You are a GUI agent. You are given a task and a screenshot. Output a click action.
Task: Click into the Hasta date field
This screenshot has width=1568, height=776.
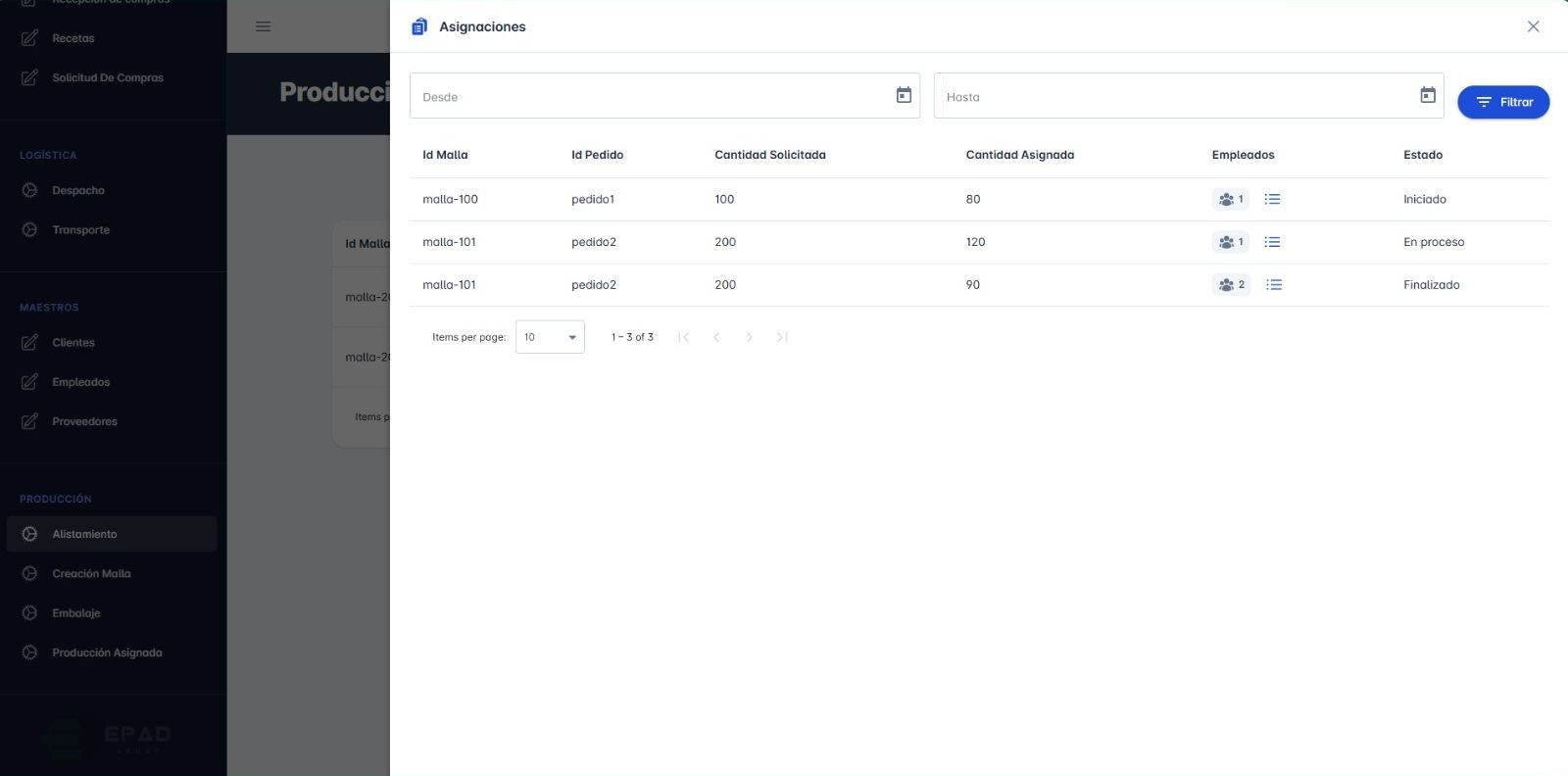pyautogui.click(x=1171, y=96)
